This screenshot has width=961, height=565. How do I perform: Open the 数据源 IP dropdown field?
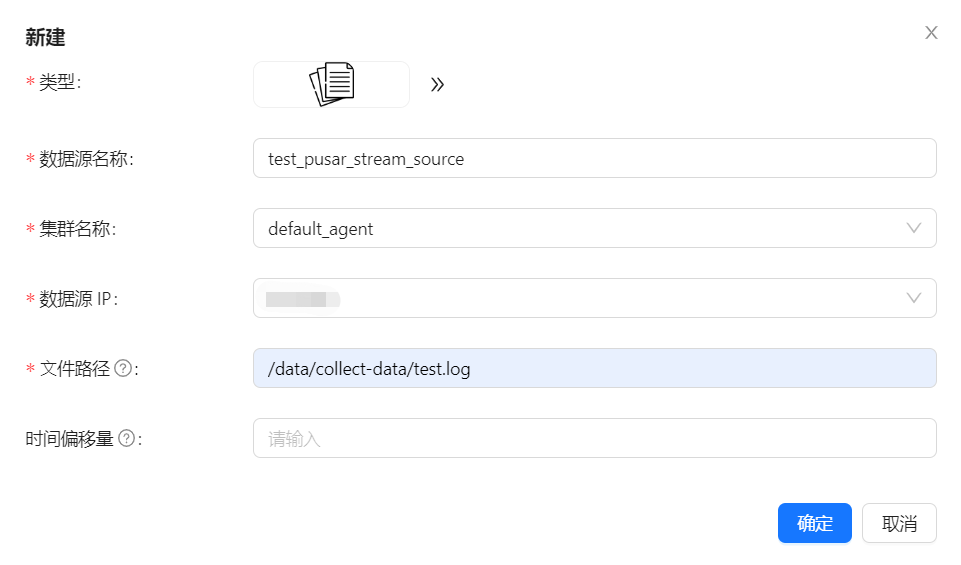[x=580, y=298]
